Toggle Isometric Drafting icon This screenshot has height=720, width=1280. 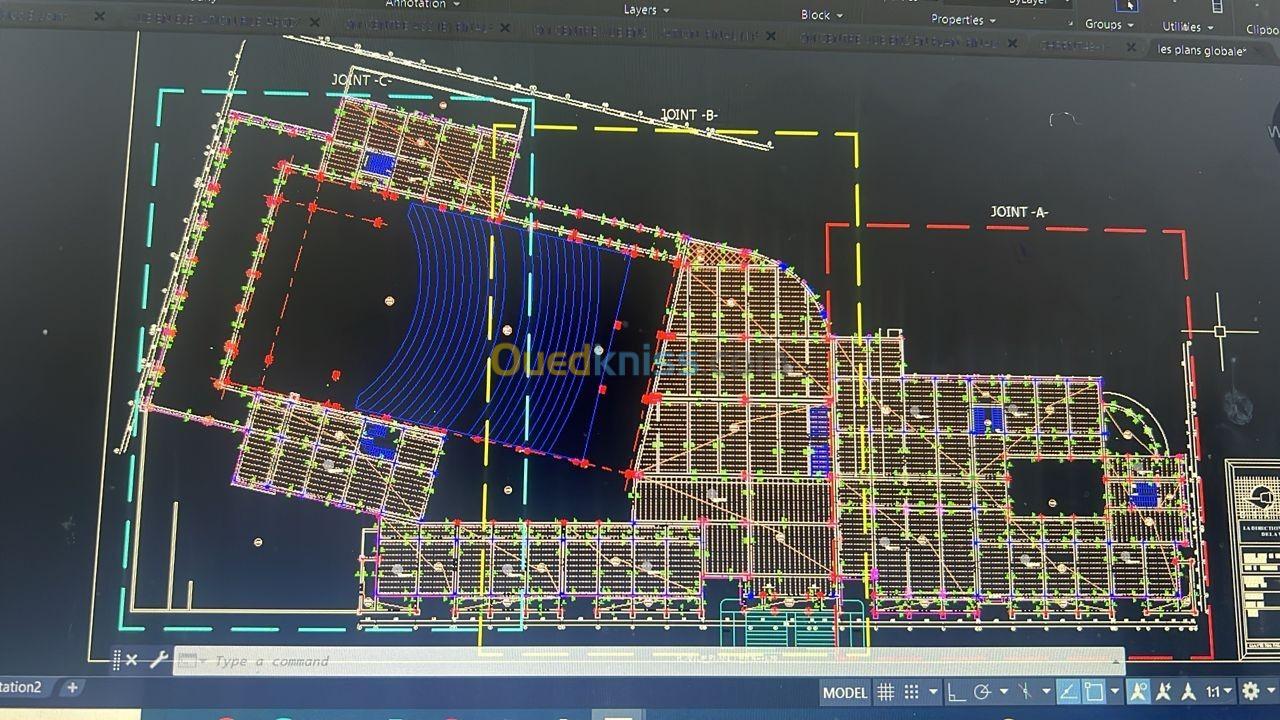[x=1025, y=692]
